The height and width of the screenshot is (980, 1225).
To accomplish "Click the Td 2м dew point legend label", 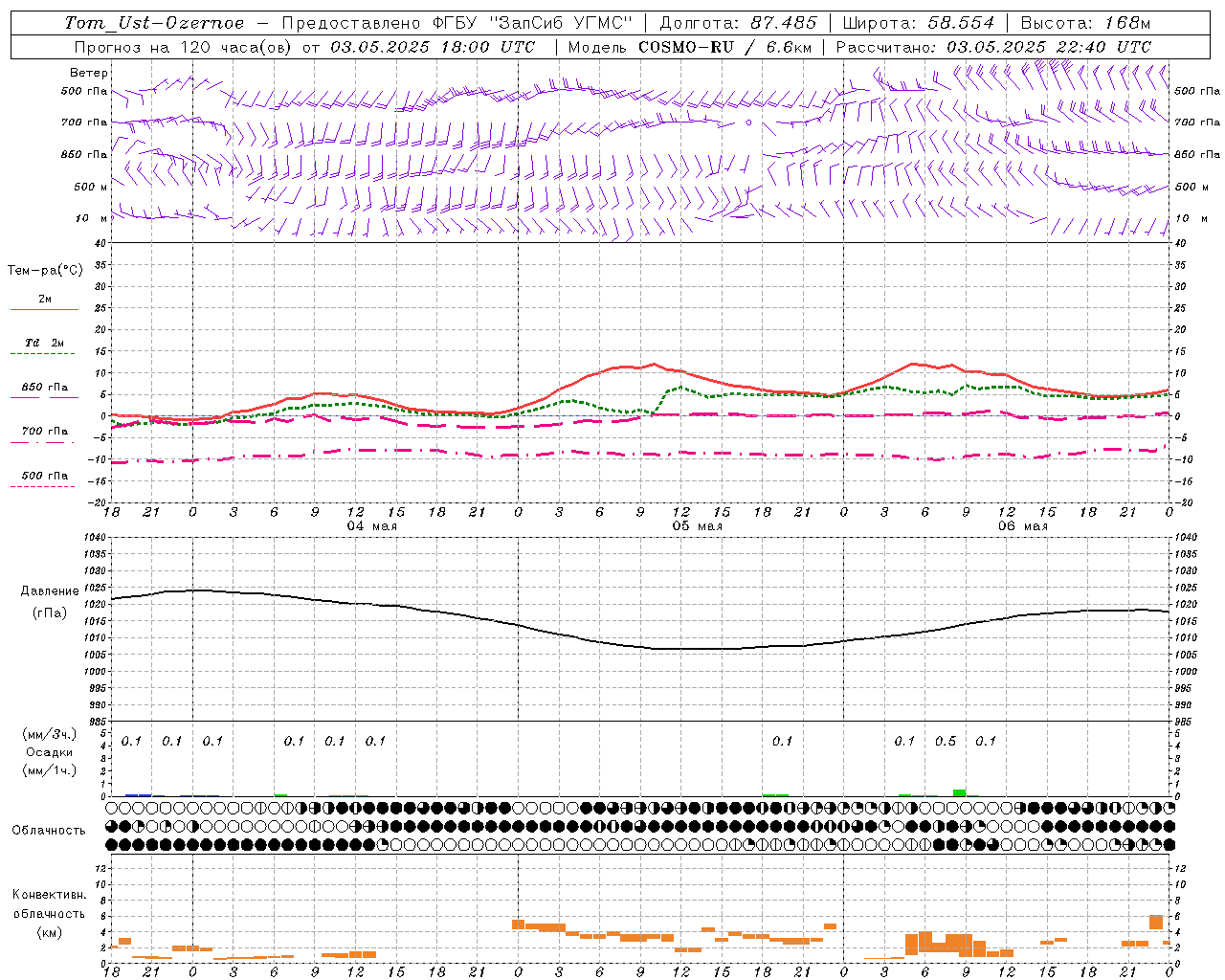I will pyautogui.click(x=45, y=343).
